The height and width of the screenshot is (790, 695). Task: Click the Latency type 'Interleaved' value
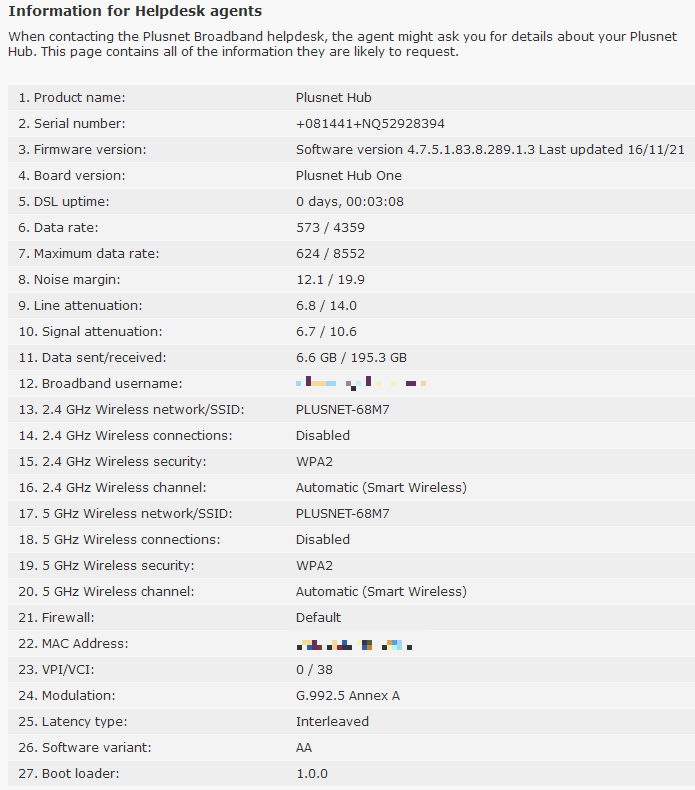332,722
